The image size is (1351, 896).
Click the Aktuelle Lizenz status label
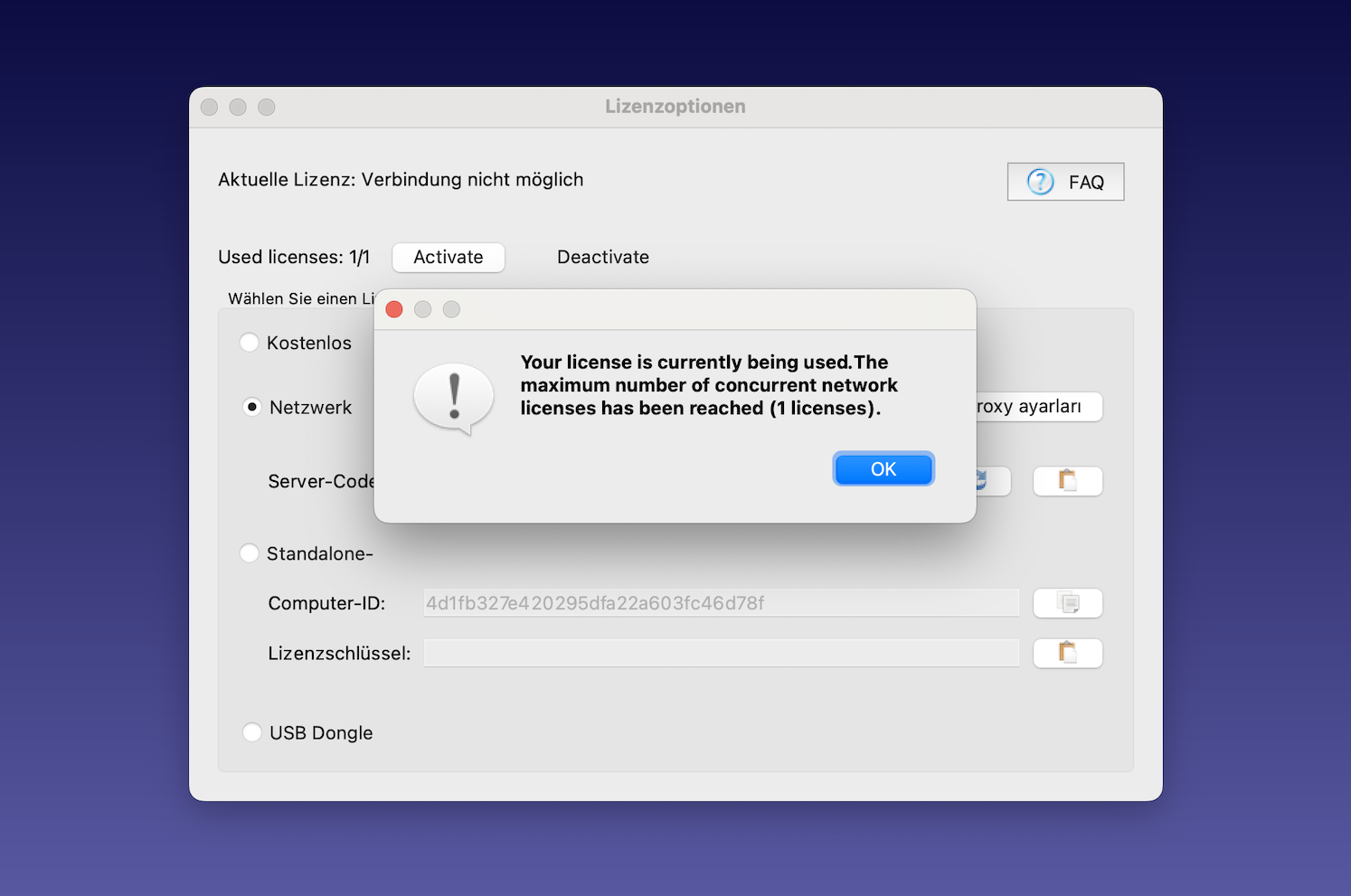[400, 180]
